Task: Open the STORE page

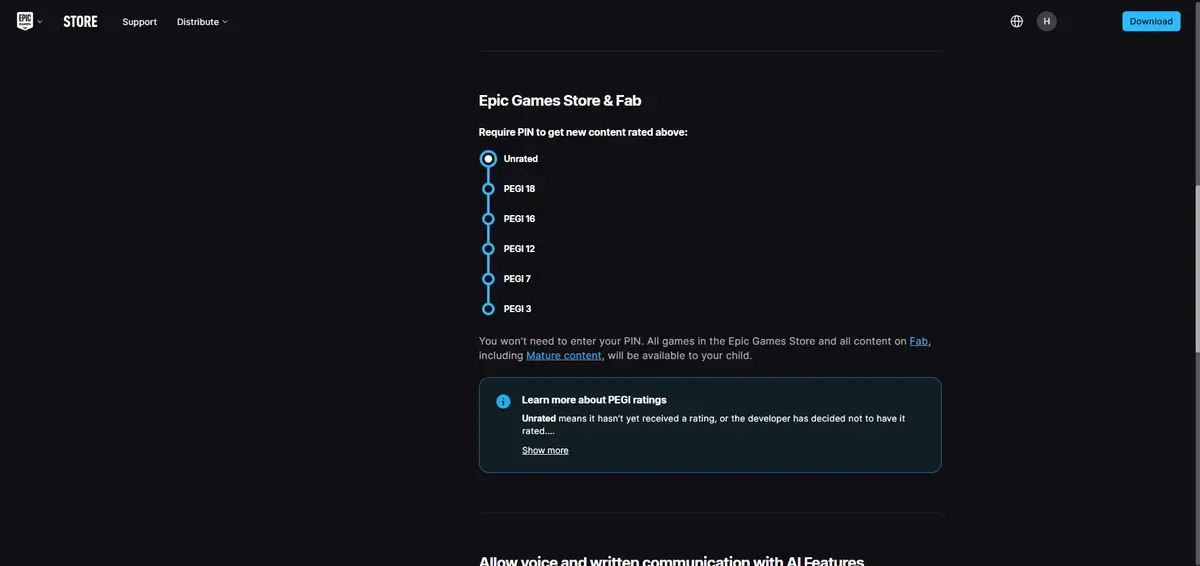Action: [80, 21]
